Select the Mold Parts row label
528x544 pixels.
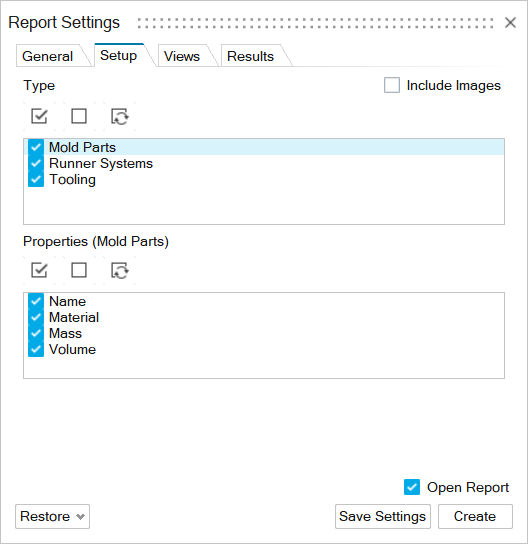(x=83, y=147)
